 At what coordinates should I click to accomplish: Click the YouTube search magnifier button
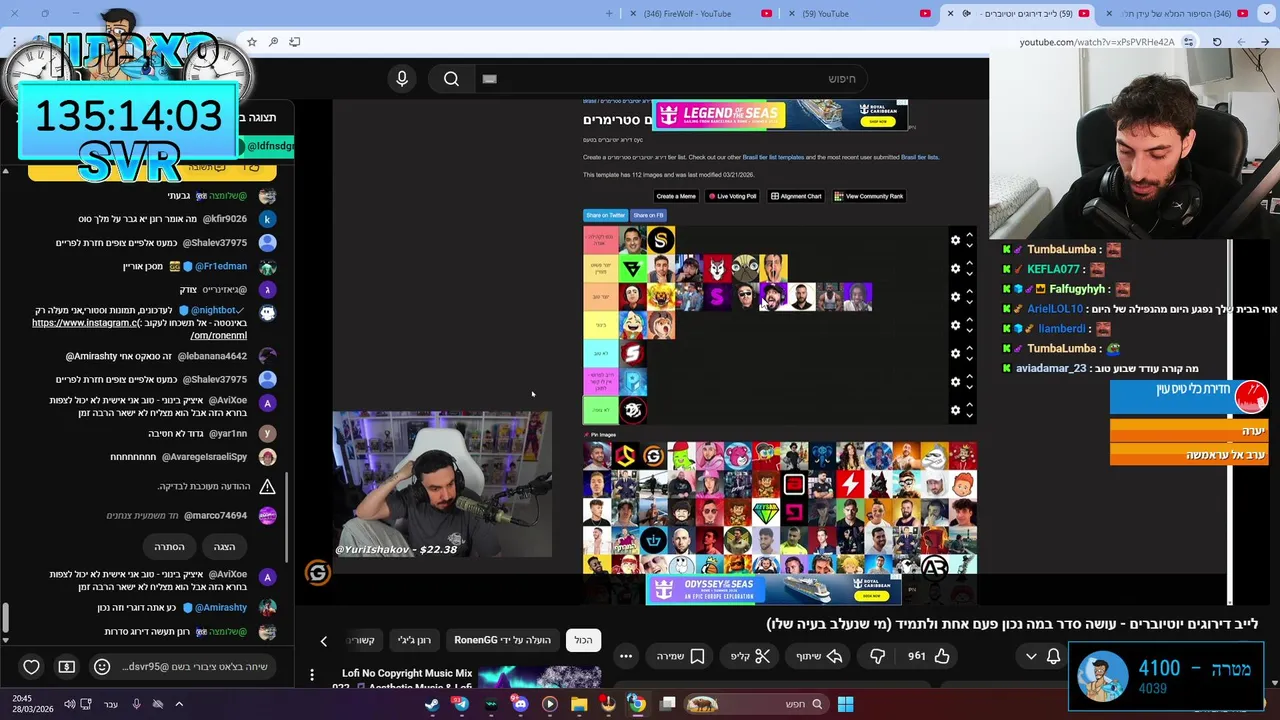pyautogui.click(x=451, y=79)
